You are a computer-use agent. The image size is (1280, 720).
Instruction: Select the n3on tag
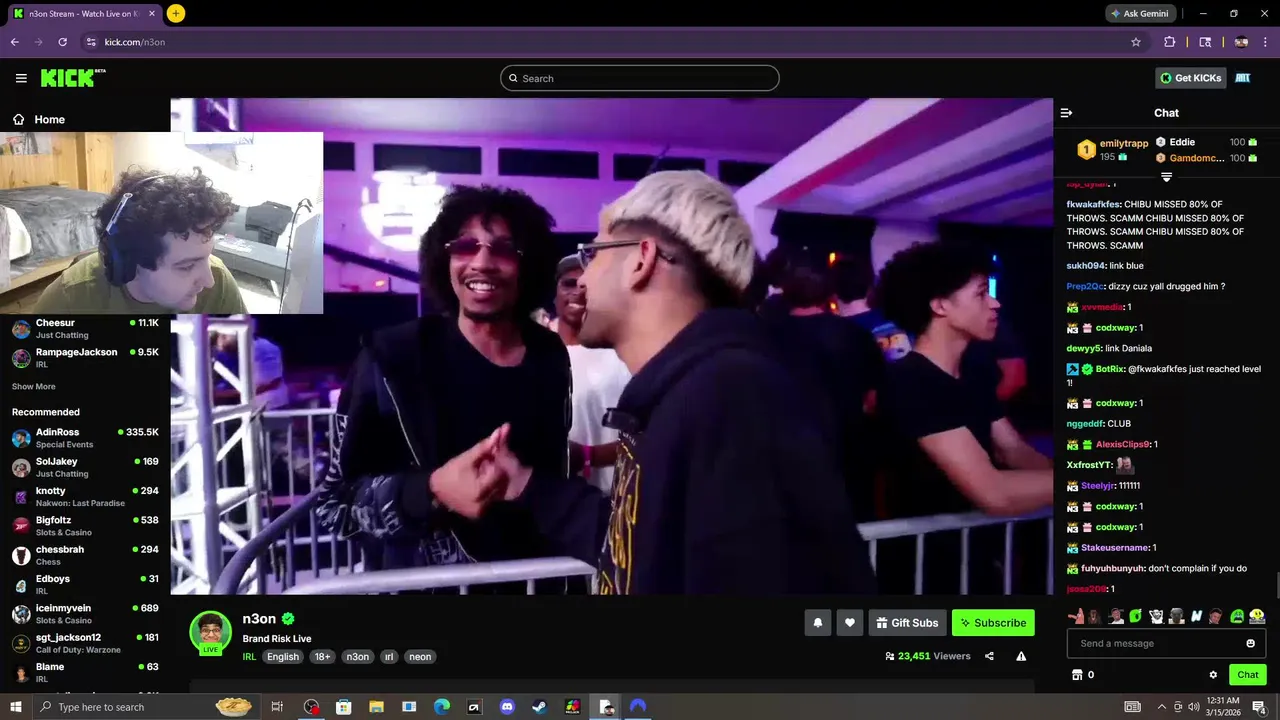[358, 657]
